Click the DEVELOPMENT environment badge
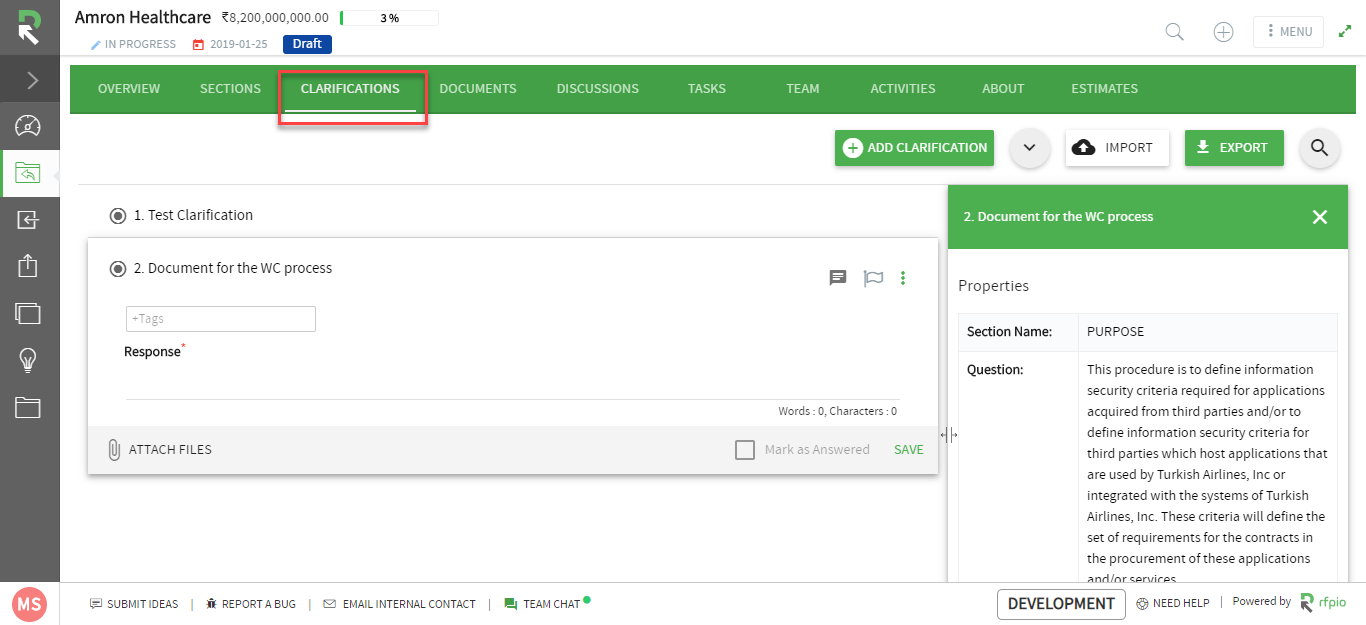This screenshot has height=625, width=1366. (x=1061, y=604)
